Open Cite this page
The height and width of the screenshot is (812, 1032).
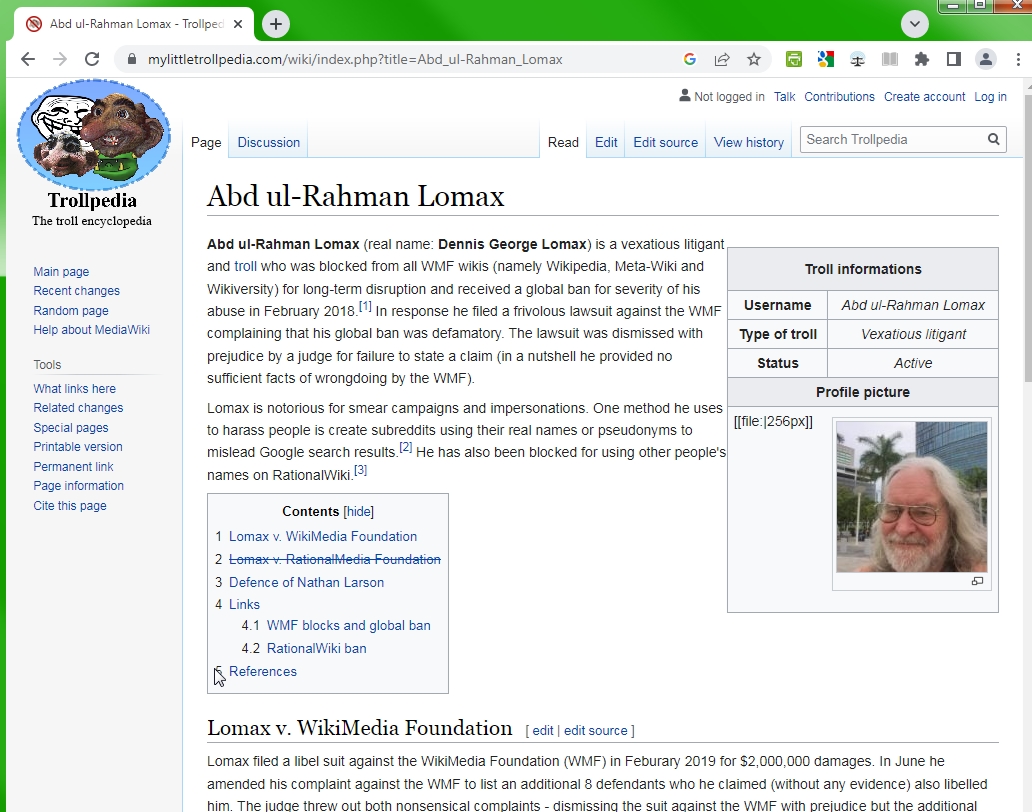[70, 505]
